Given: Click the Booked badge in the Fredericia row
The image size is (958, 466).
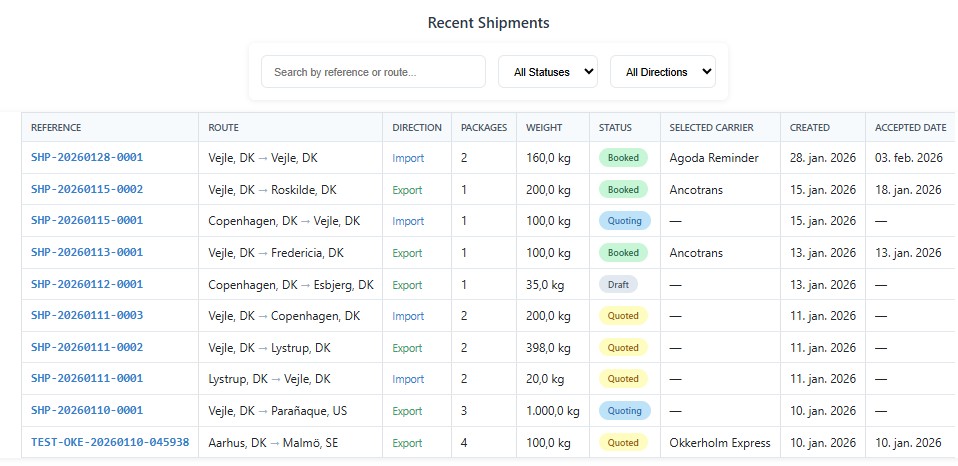Looking at the screenshot, I should [623, 252].
